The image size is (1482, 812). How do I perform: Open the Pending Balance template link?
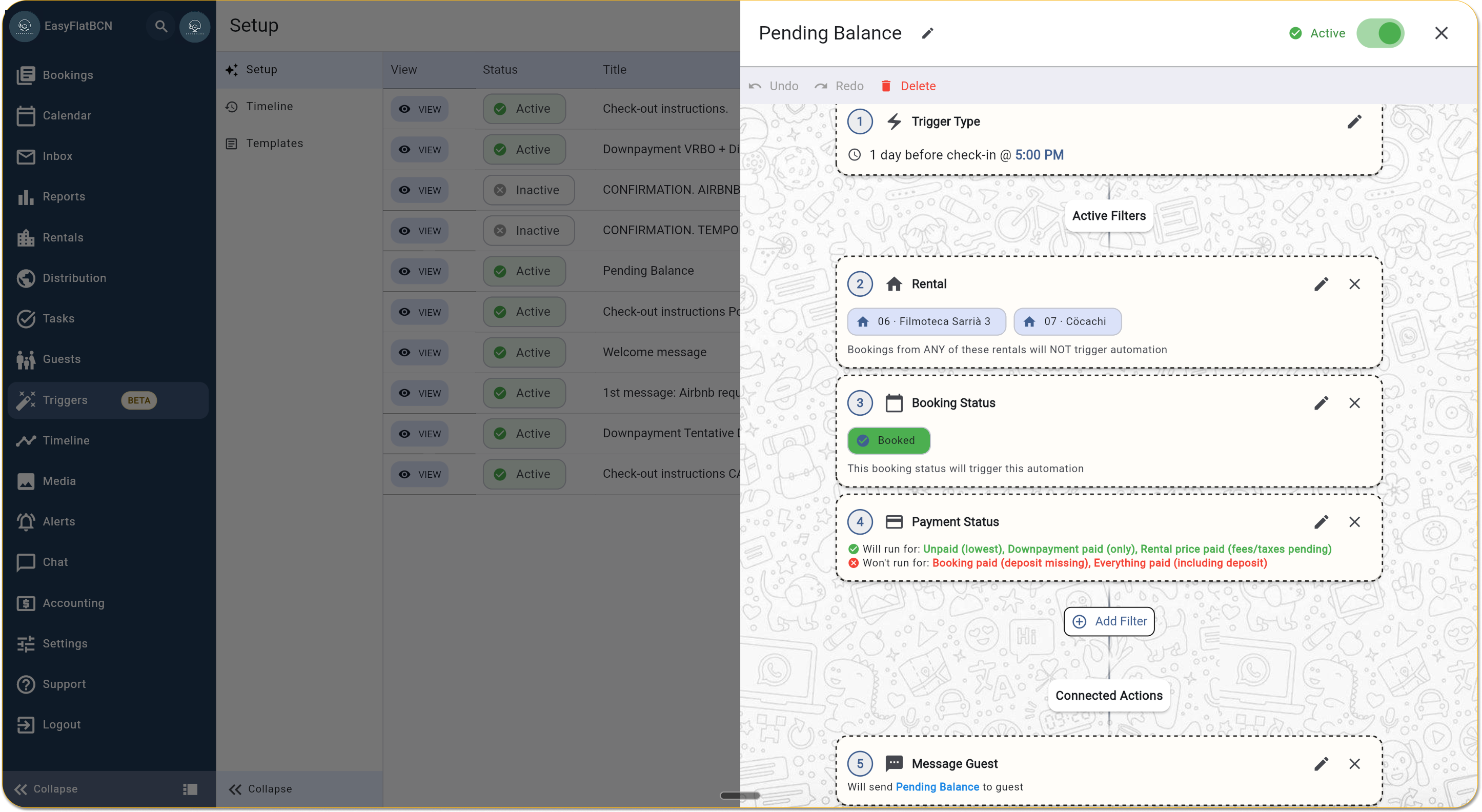(x=937, y=787)
